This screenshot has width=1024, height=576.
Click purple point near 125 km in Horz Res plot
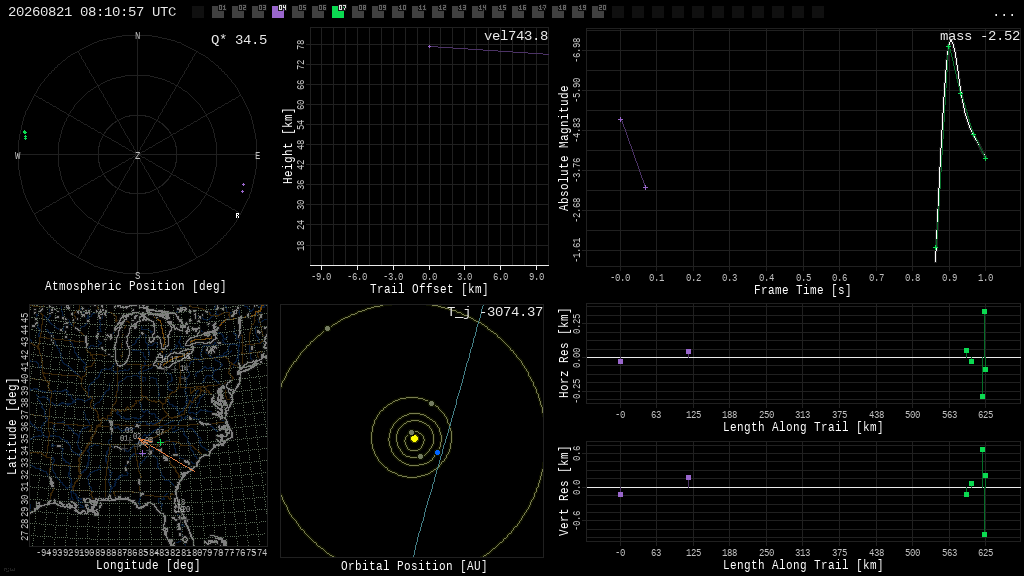(688, 352)
